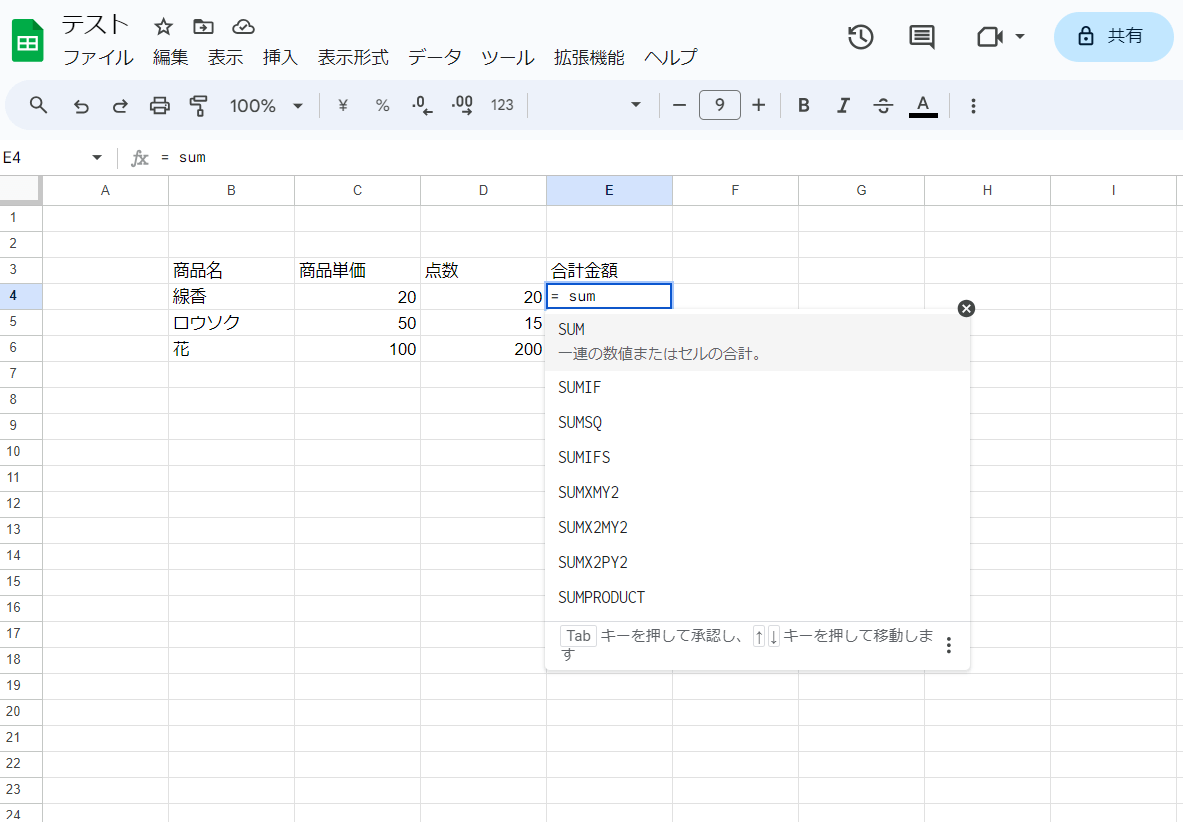Expand the E4 name box dropdown
Image resolution: width=1183 pixels, height=822 pixels.
coord(97,158)
